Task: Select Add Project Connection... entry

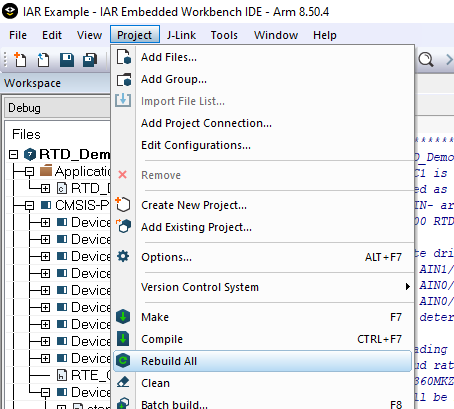Action: click(263, 123)
